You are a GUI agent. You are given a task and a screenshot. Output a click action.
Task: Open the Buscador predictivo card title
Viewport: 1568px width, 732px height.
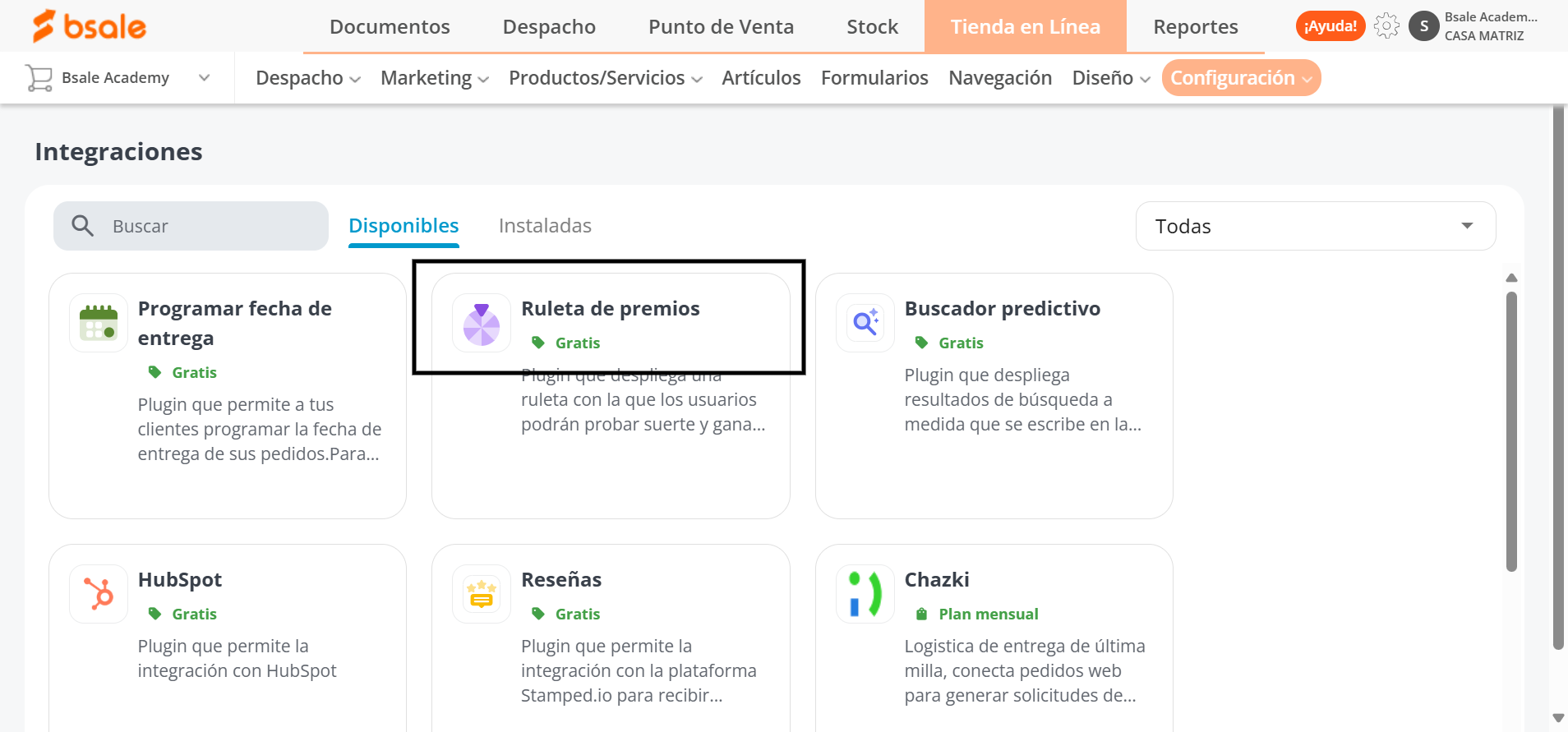click(1003, 309)
